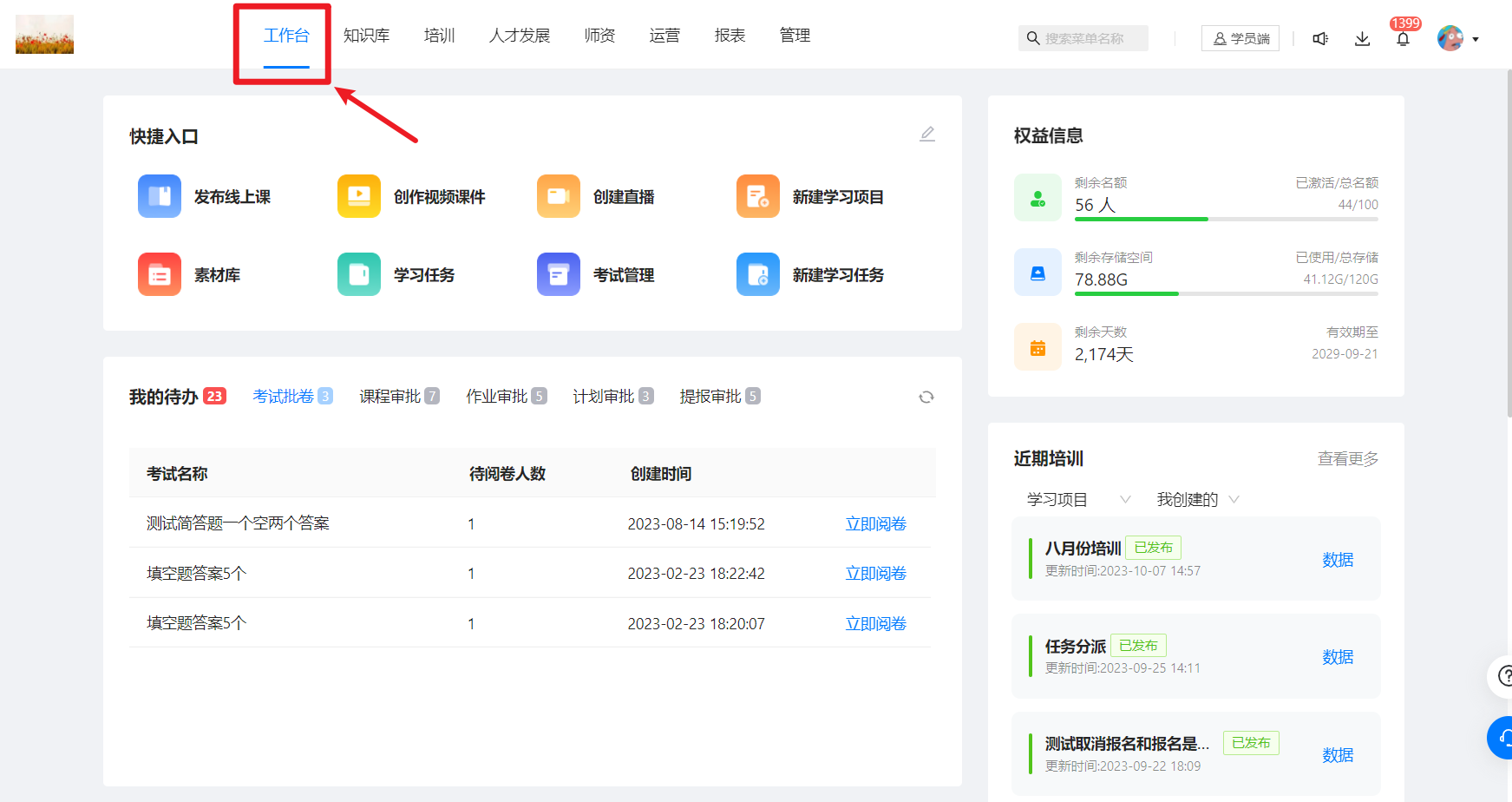Switch to the 课程审批 tab
1512x802 pixels.
point(399,397)
